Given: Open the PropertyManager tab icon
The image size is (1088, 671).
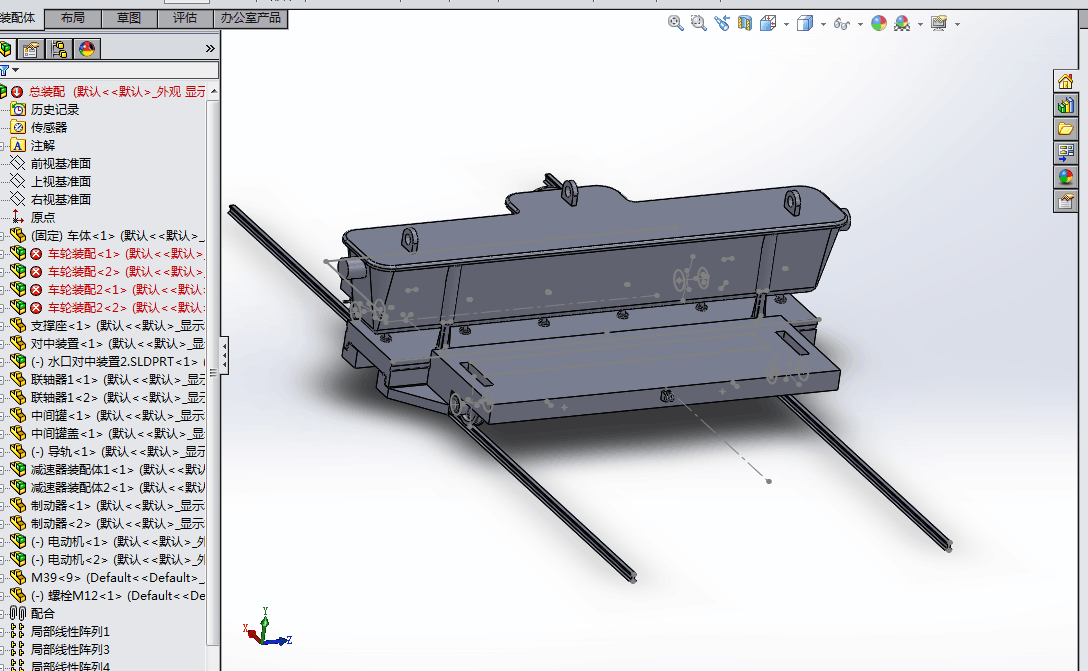Looking at the screenshot, I should (x=31, y=49).
